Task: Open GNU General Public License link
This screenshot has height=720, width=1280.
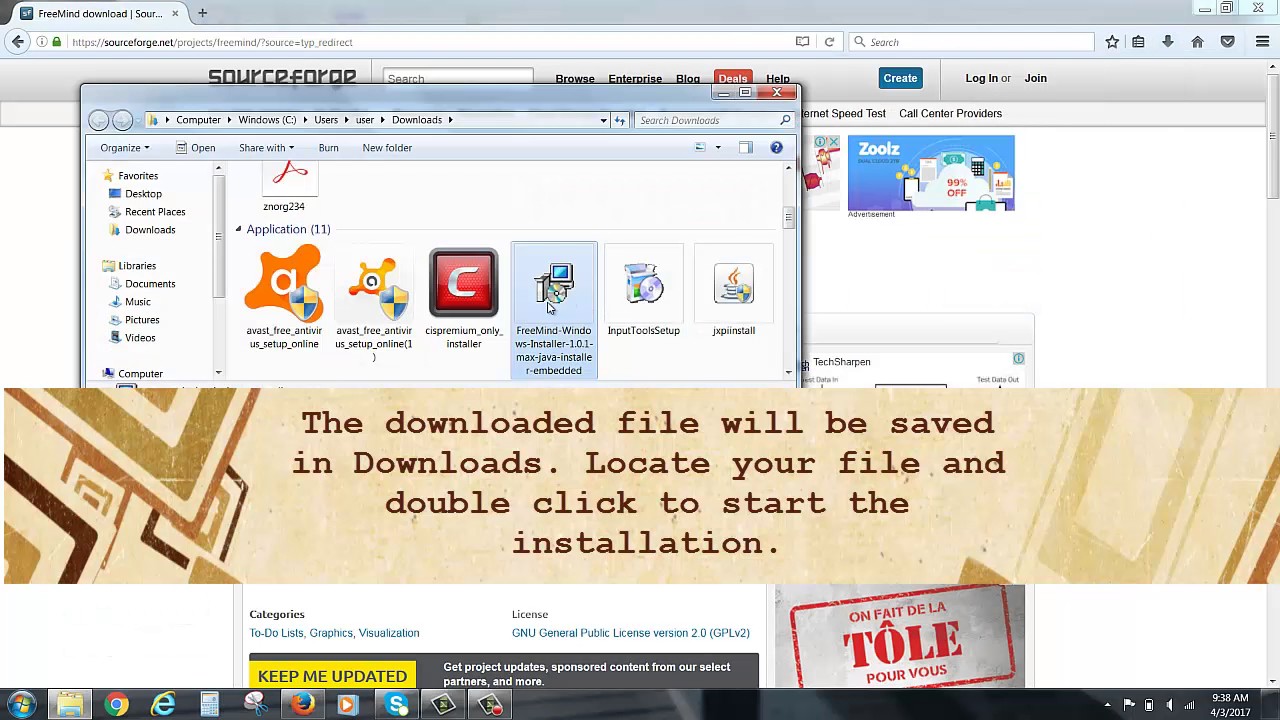Action: point(631,633)
